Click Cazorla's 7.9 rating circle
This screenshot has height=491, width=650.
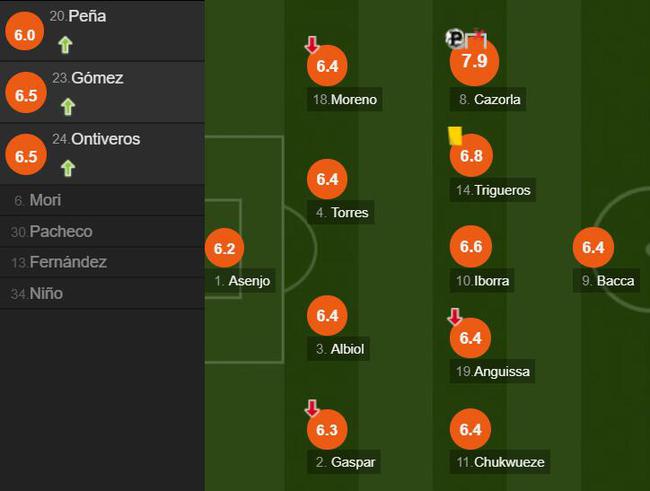[x=474, y=61]
